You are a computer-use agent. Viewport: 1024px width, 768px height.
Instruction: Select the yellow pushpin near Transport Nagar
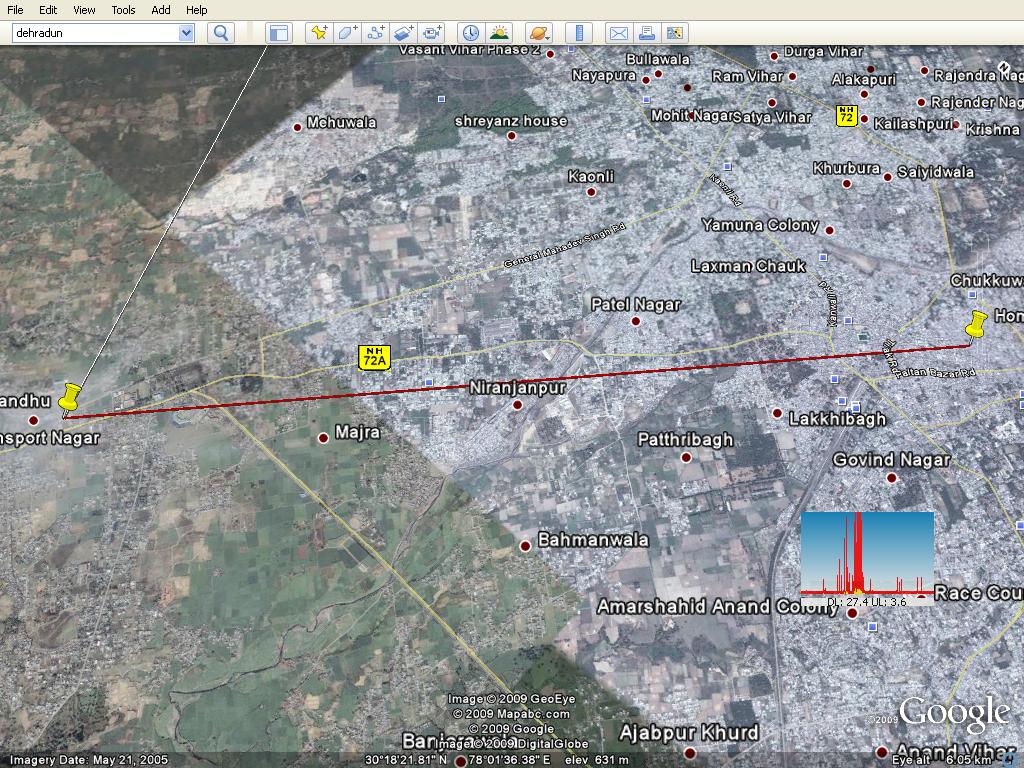[69, 399]
